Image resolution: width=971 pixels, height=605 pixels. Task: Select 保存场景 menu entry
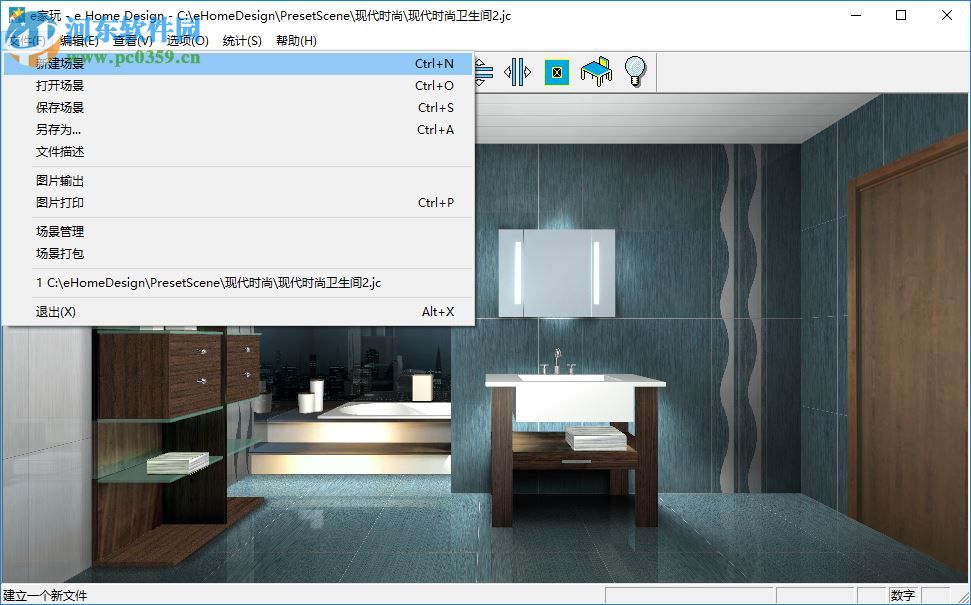(238, 108)
